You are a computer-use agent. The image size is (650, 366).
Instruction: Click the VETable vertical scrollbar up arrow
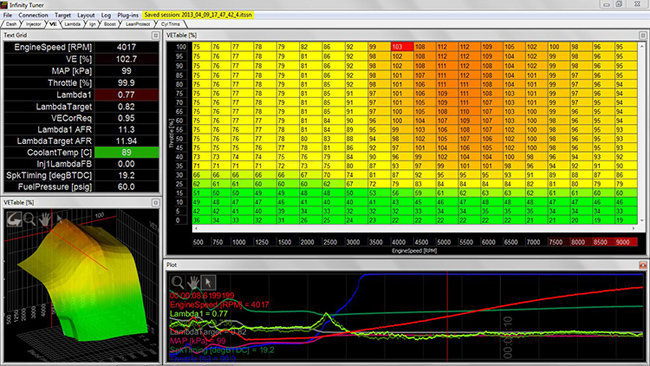coord(642,45)
